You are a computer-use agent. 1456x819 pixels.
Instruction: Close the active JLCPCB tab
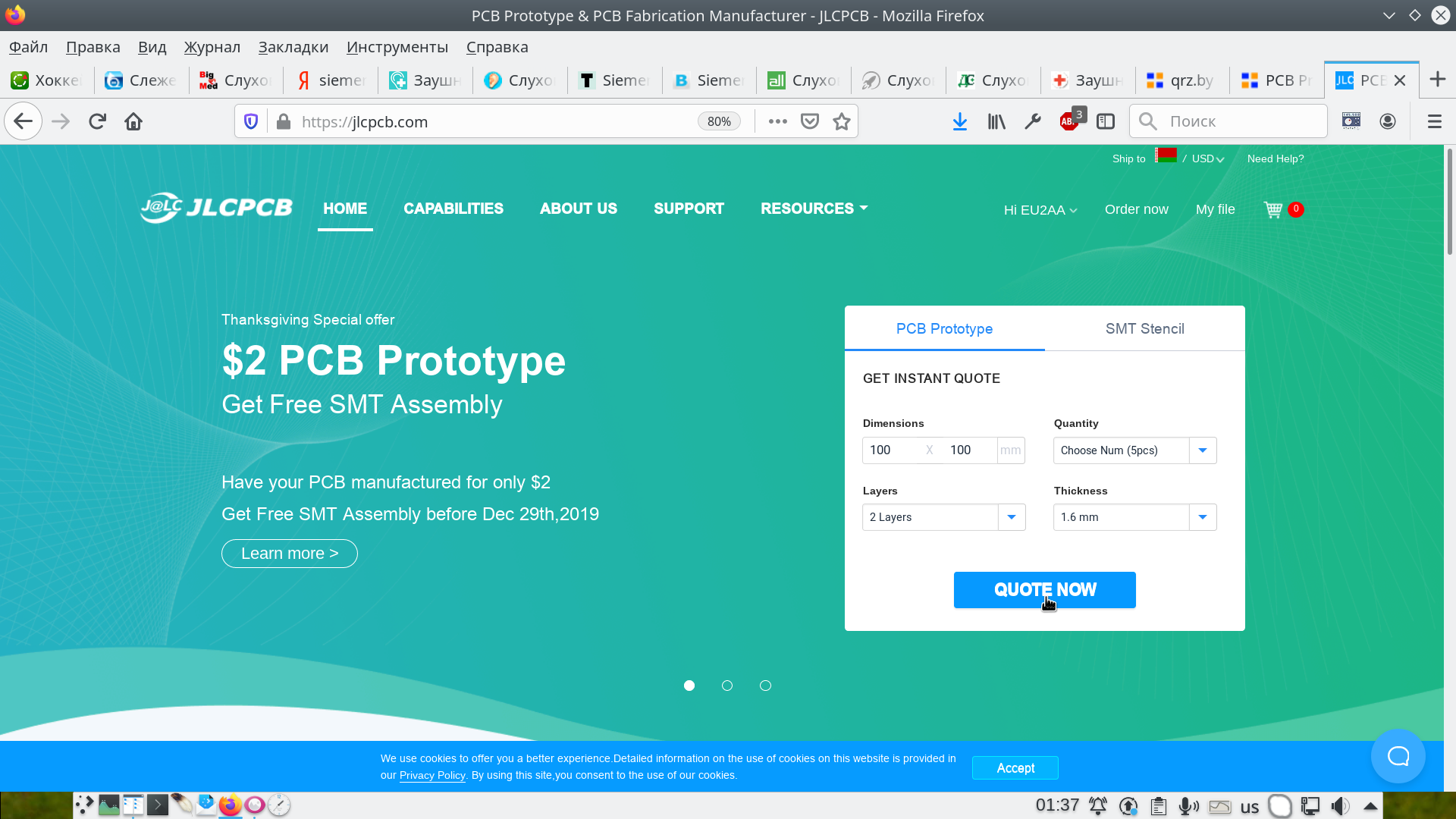pyautogui.click(x=1400, y=80)
